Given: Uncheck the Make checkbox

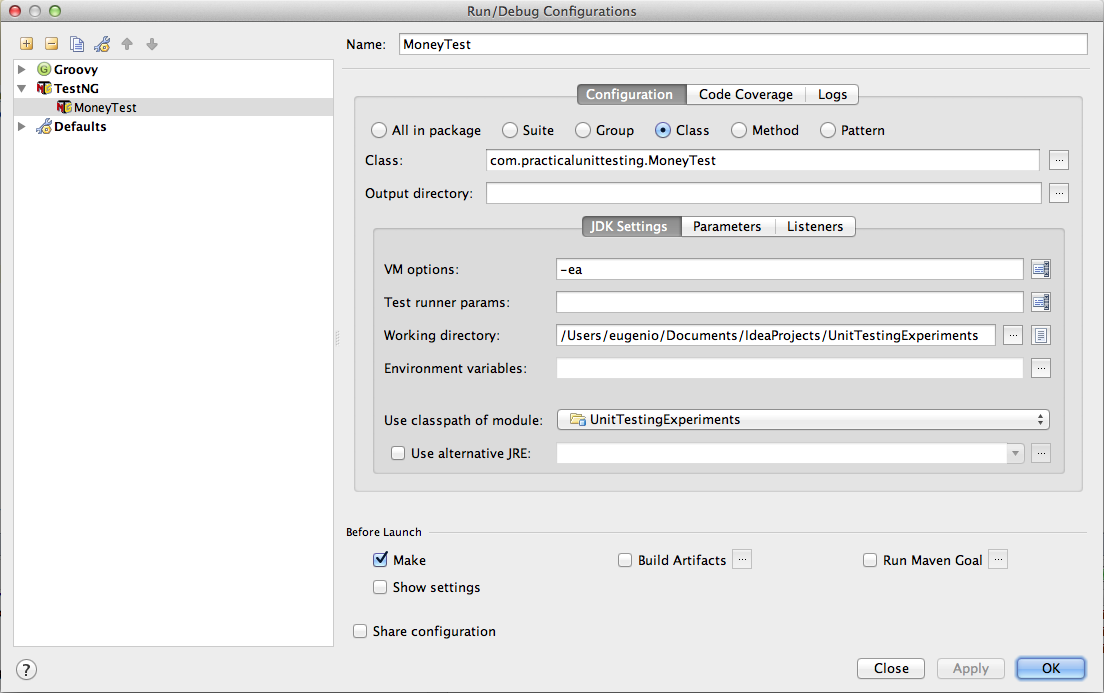Looking at the screenshot, I should coord(380,559).
